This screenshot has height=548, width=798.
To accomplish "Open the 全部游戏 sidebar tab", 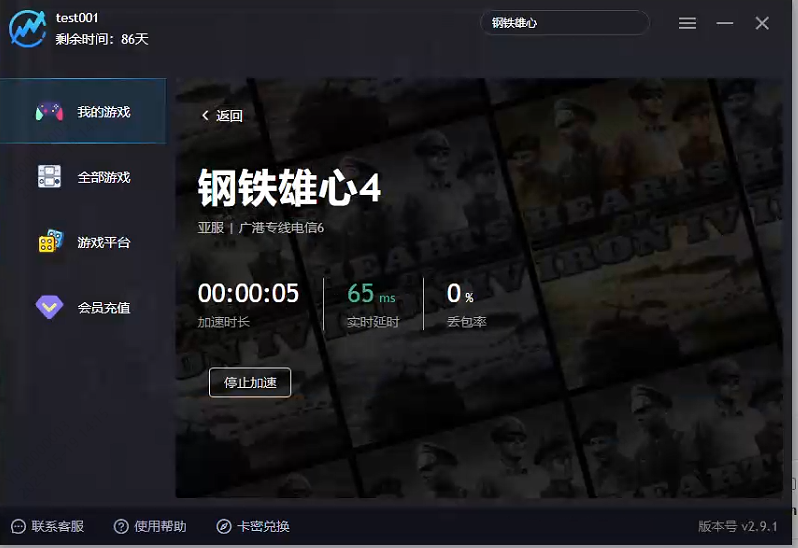I will pyautogui.click(x=83, y=177).
